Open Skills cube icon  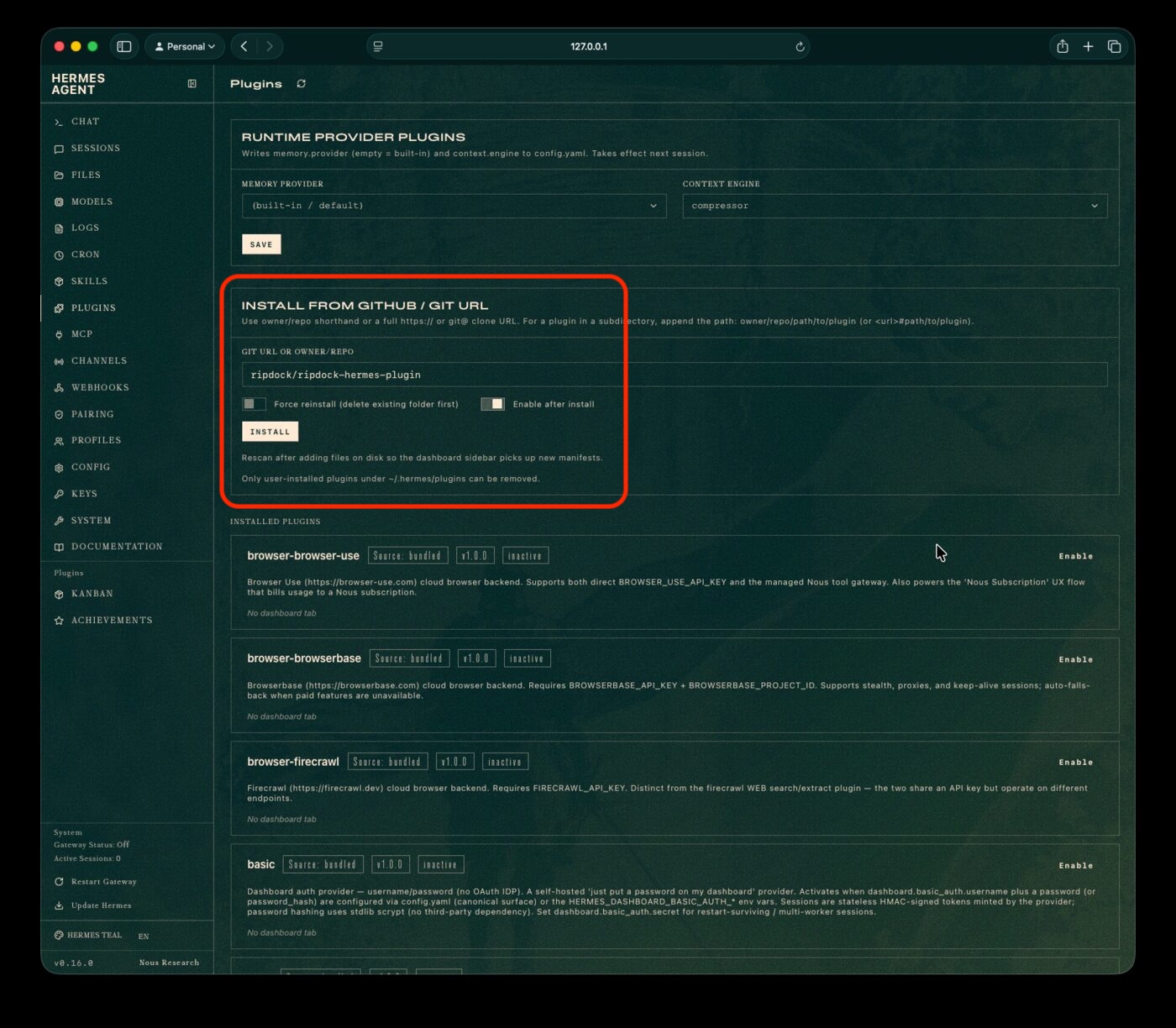click(x=59, y=282)
